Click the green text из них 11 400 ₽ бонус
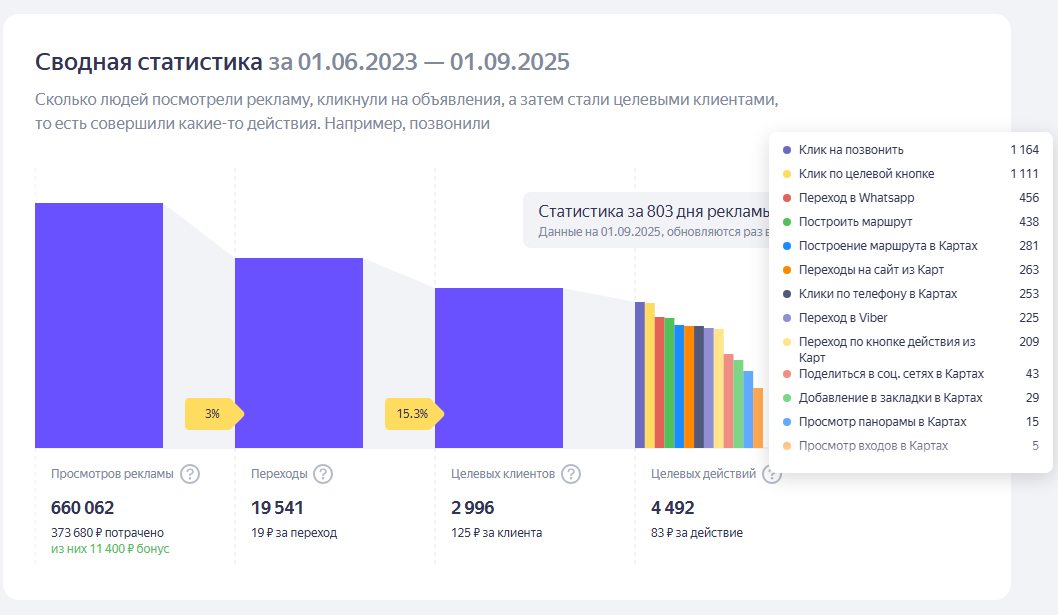This screenshot has height=615, width=1058. pyautogui.click(x=110, y=549)
